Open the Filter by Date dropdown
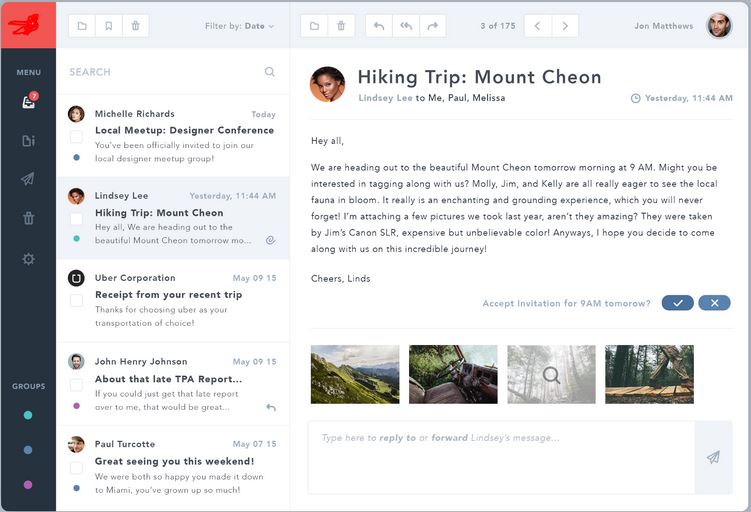Screen dimensions: 751x512 pos(239,26)
